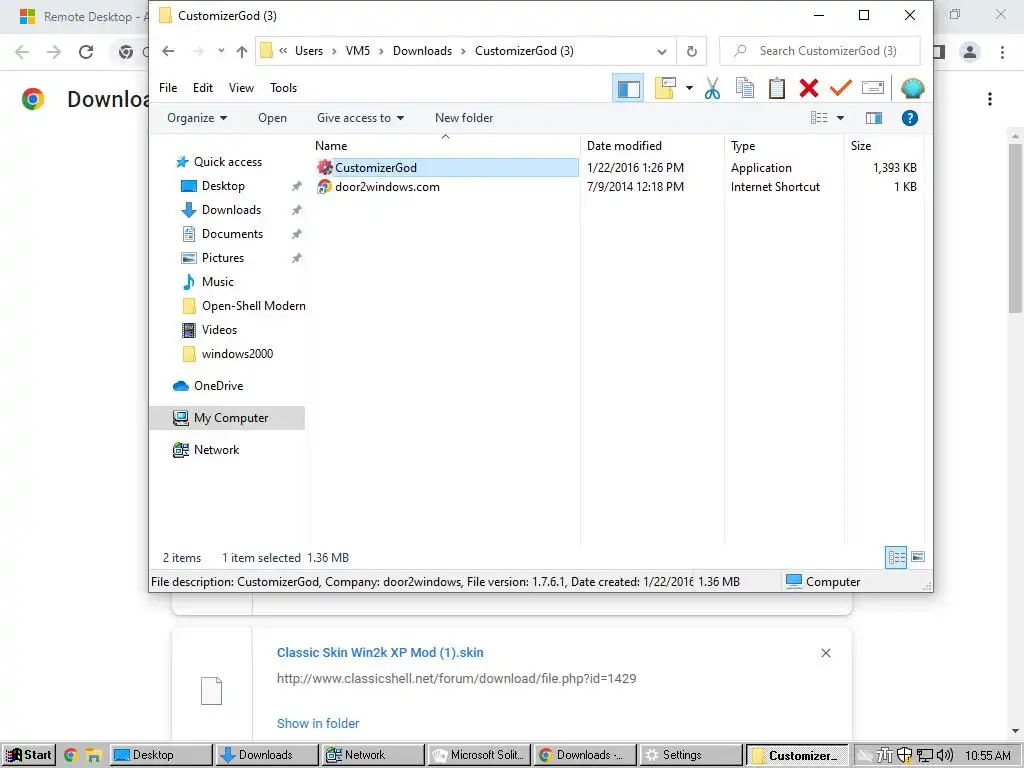Image resolution: width=1024 pixels, height=768 pixels.
Task: Click Users in the address breadcrumb
Action: pos(309,51)
